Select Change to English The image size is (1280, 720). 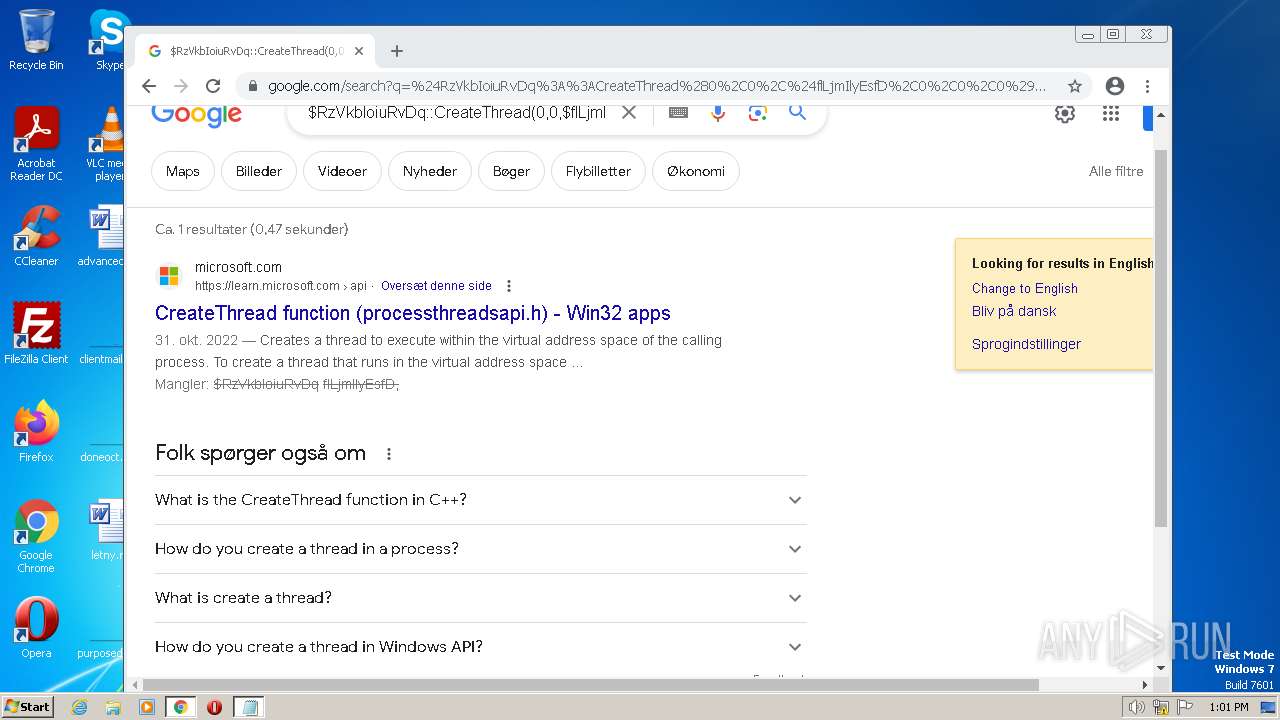tap(1024, 288)
